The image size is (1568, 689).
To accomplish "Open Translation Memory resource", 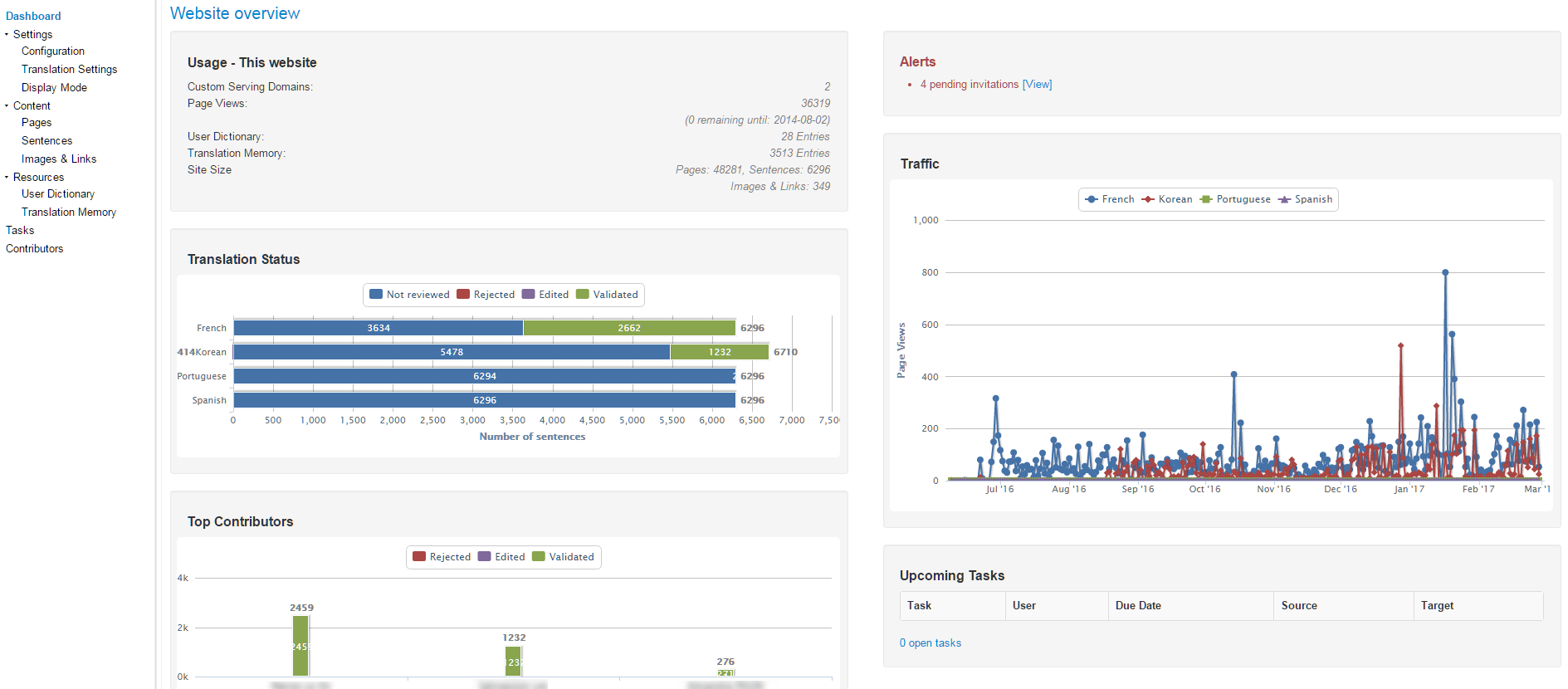I will click(x=69, y=213).
